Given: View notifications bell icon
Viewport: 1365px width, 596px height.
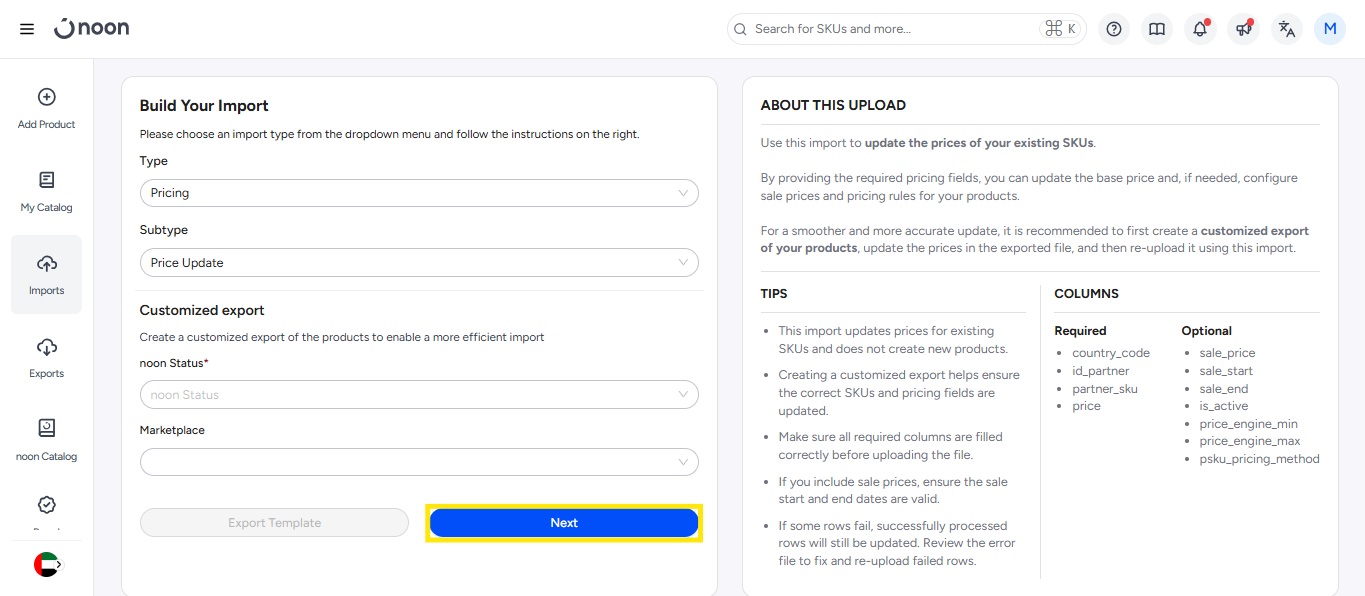Looking at the screenshot, I should pos(1200,29).
